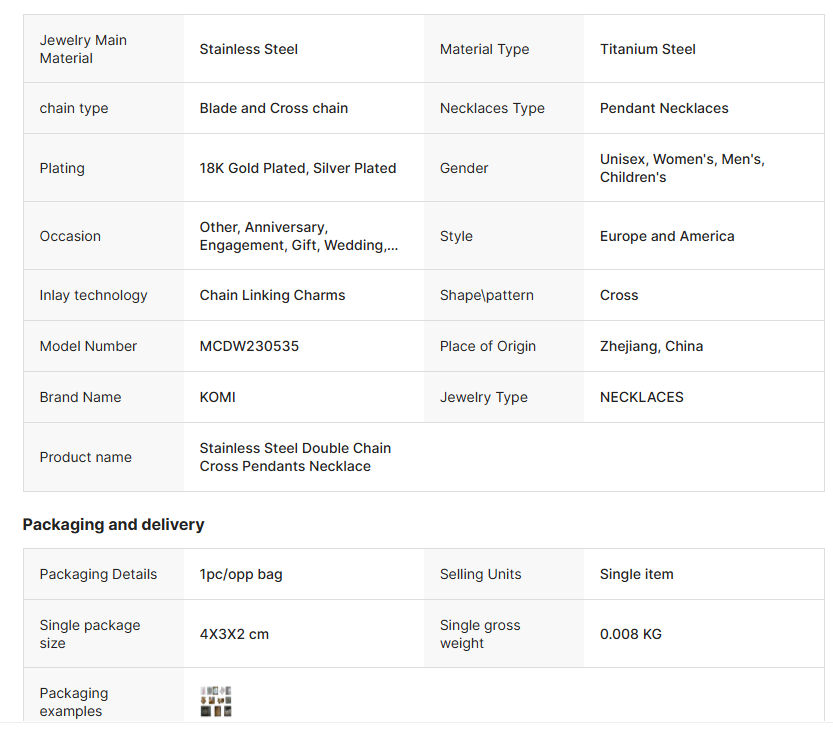833x730 pixels.
Task: Select the 'Europe and America' style value
Action: coord(667,237)
